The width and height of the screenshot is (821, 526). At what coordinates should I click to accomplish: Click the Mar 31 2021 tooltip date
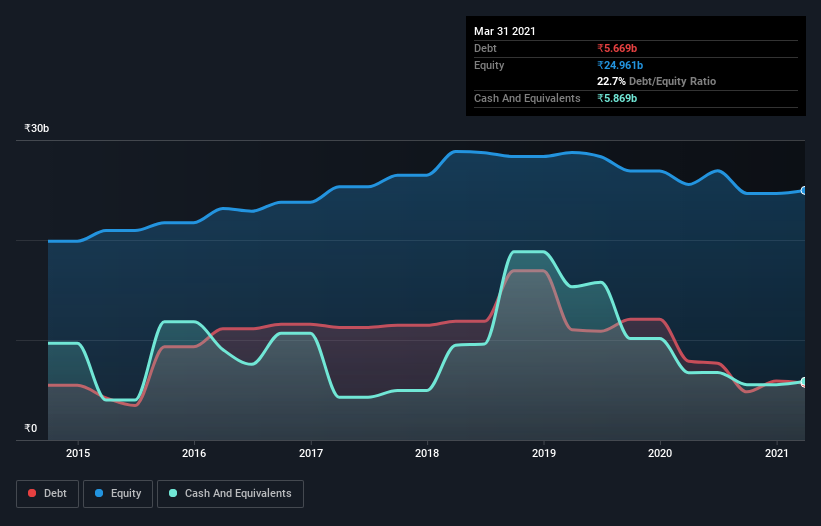click(505, 31)
